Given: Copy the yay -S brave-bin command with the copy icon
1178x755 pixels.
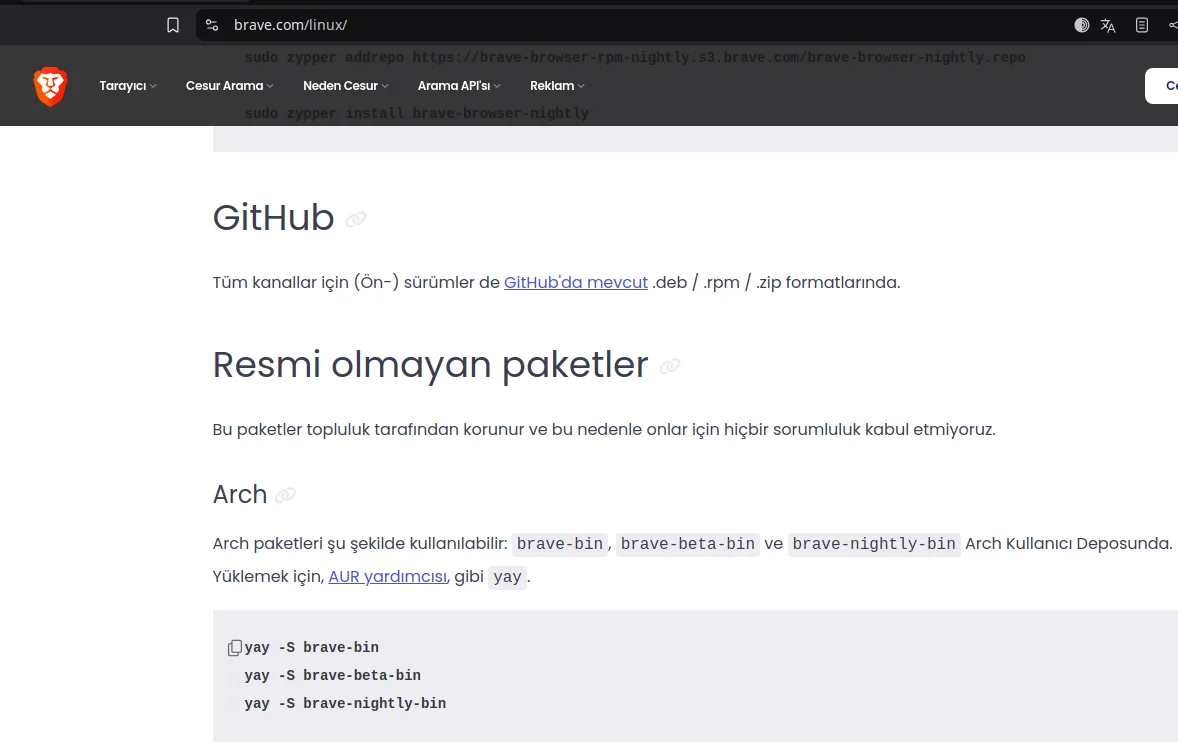Looking at the screenshot, I should click(x=235, y=648).
